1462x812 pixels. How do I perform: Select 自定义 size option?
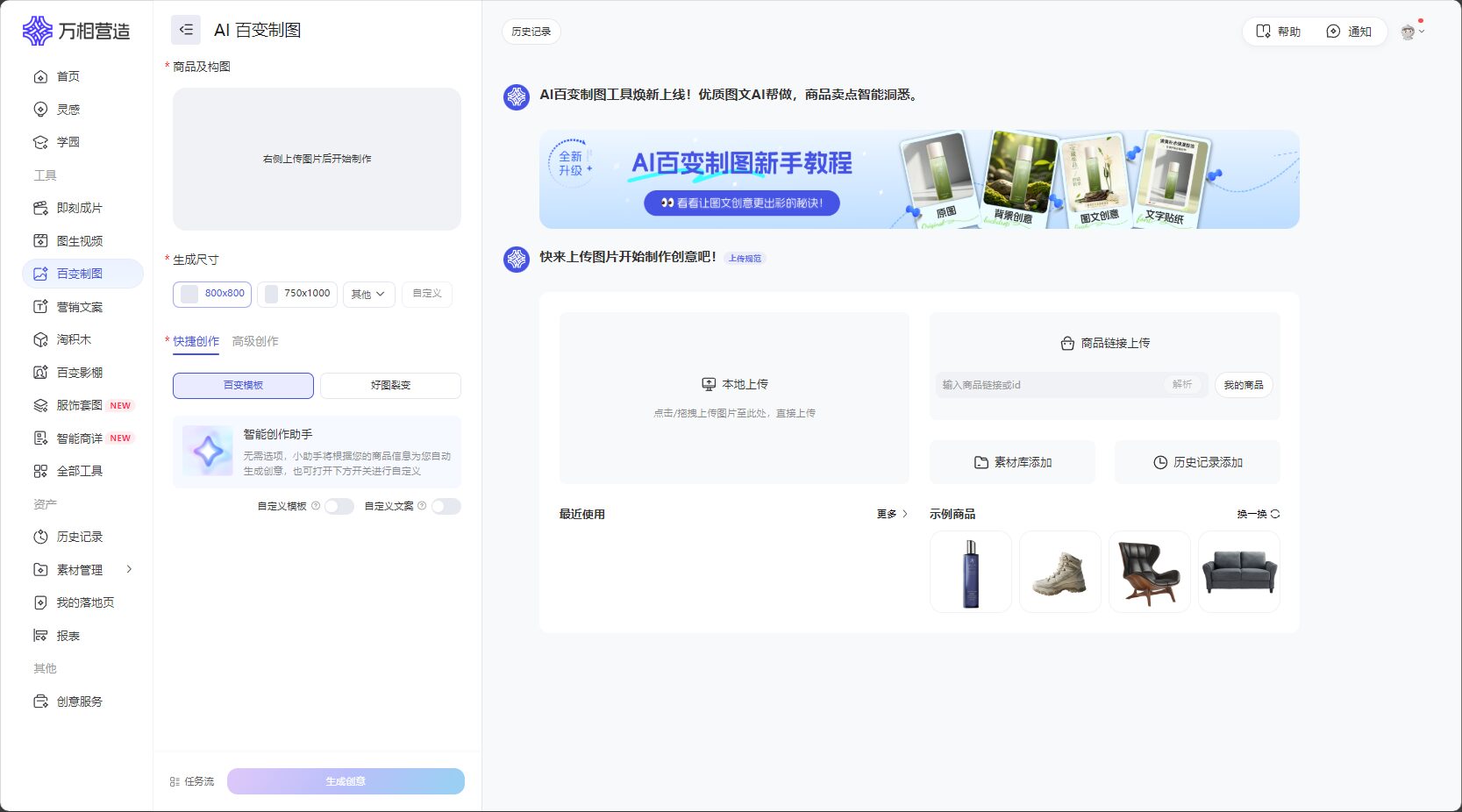427,295
